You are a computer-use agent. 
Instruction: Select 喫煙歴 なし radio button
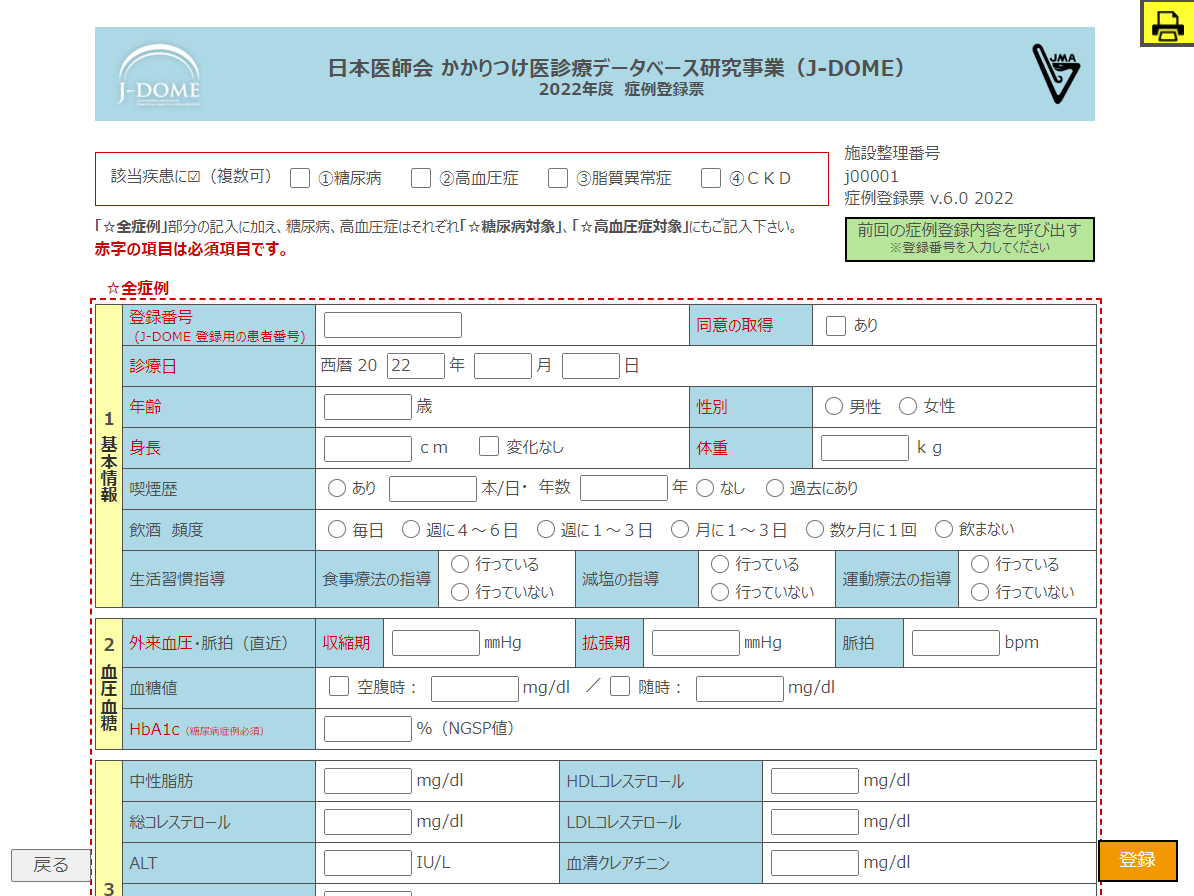[x=705, y=488]
